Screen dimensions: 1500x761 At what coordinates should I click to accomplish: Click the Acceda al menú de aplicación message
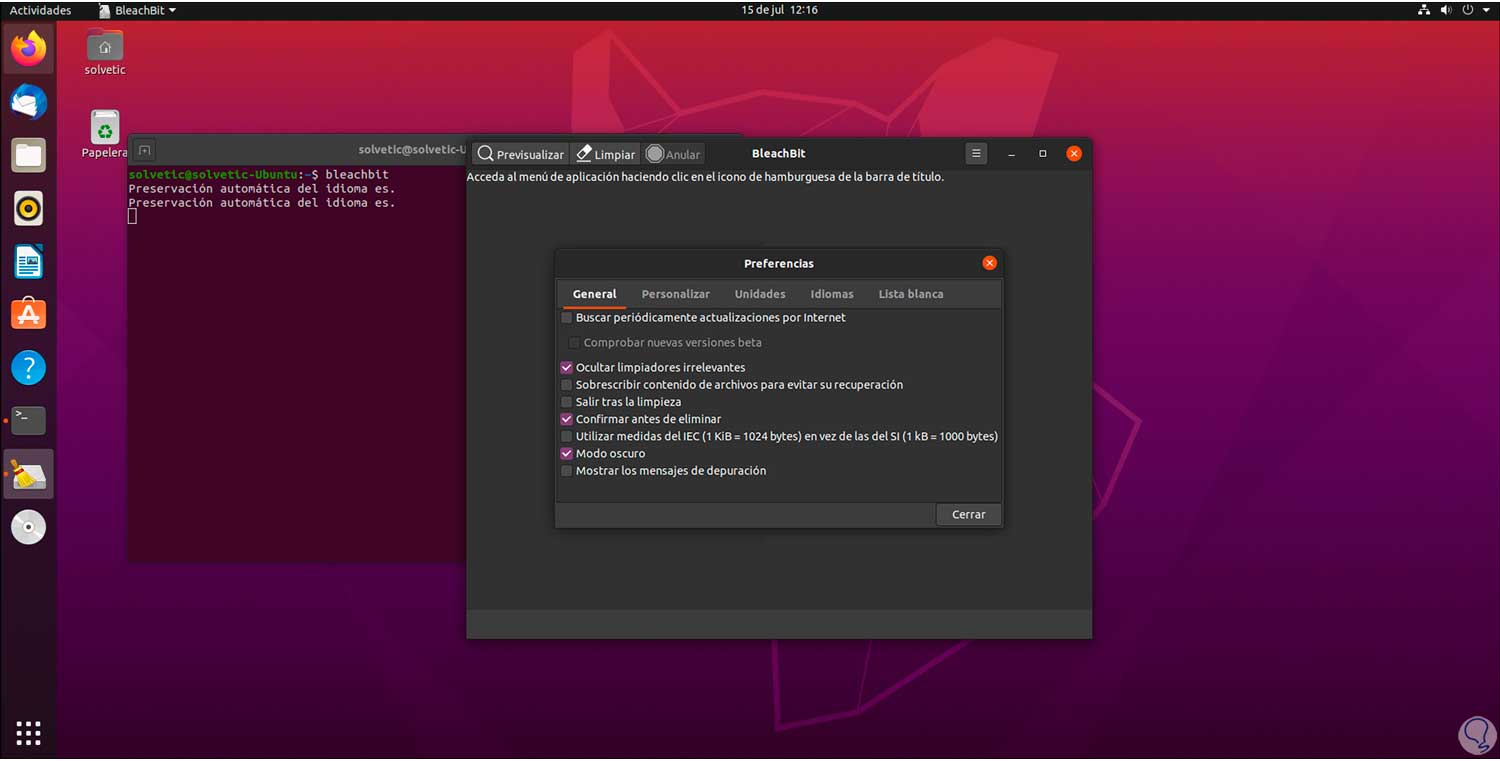(x=705, y=177)
